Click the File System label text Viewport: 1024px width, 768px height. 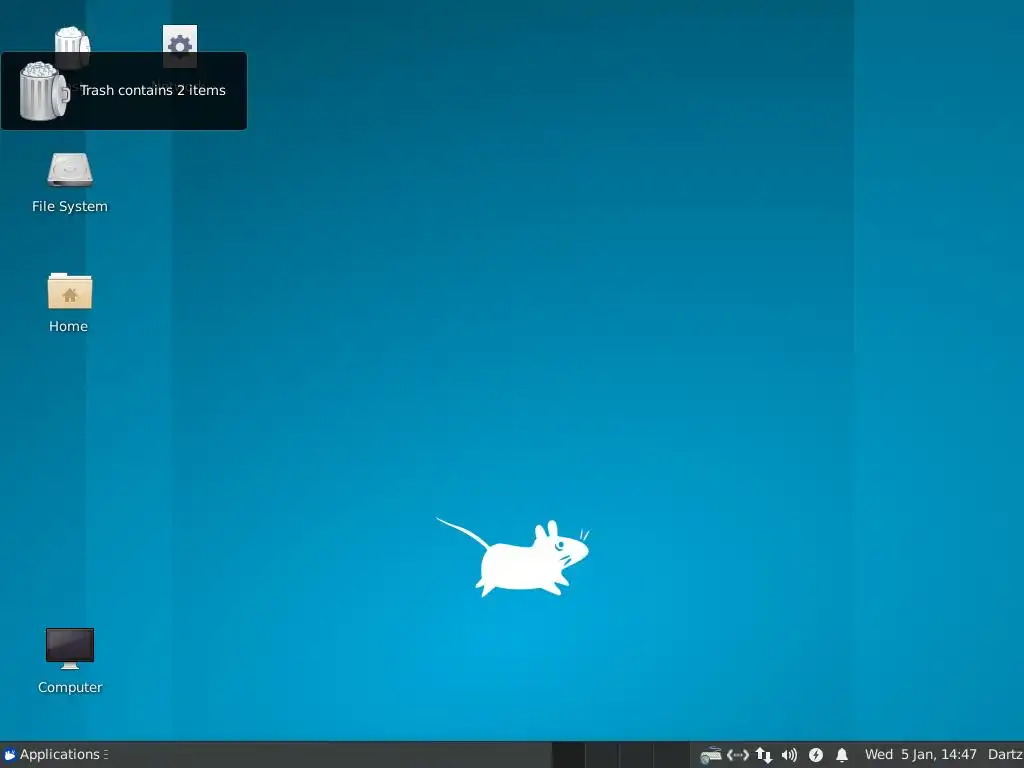coord(70,206)
